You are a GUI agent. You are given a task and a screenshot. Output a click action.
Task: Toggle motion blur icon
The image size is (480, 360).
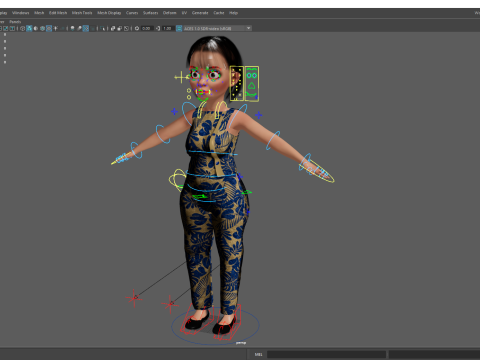coord(79,28)
